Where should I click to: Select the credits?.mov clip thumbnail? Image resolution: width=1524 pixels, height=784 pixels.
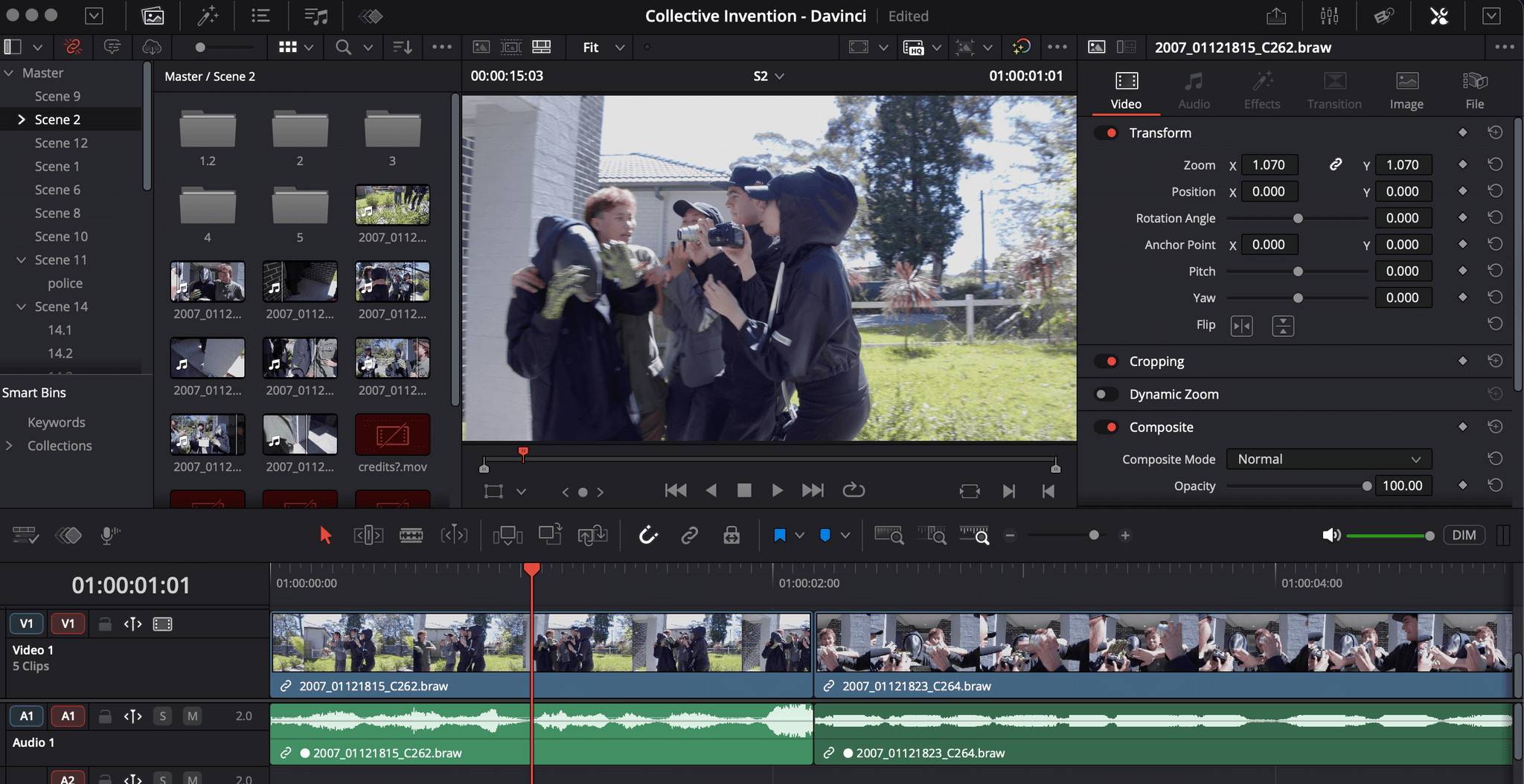click(x=392, y=435)
